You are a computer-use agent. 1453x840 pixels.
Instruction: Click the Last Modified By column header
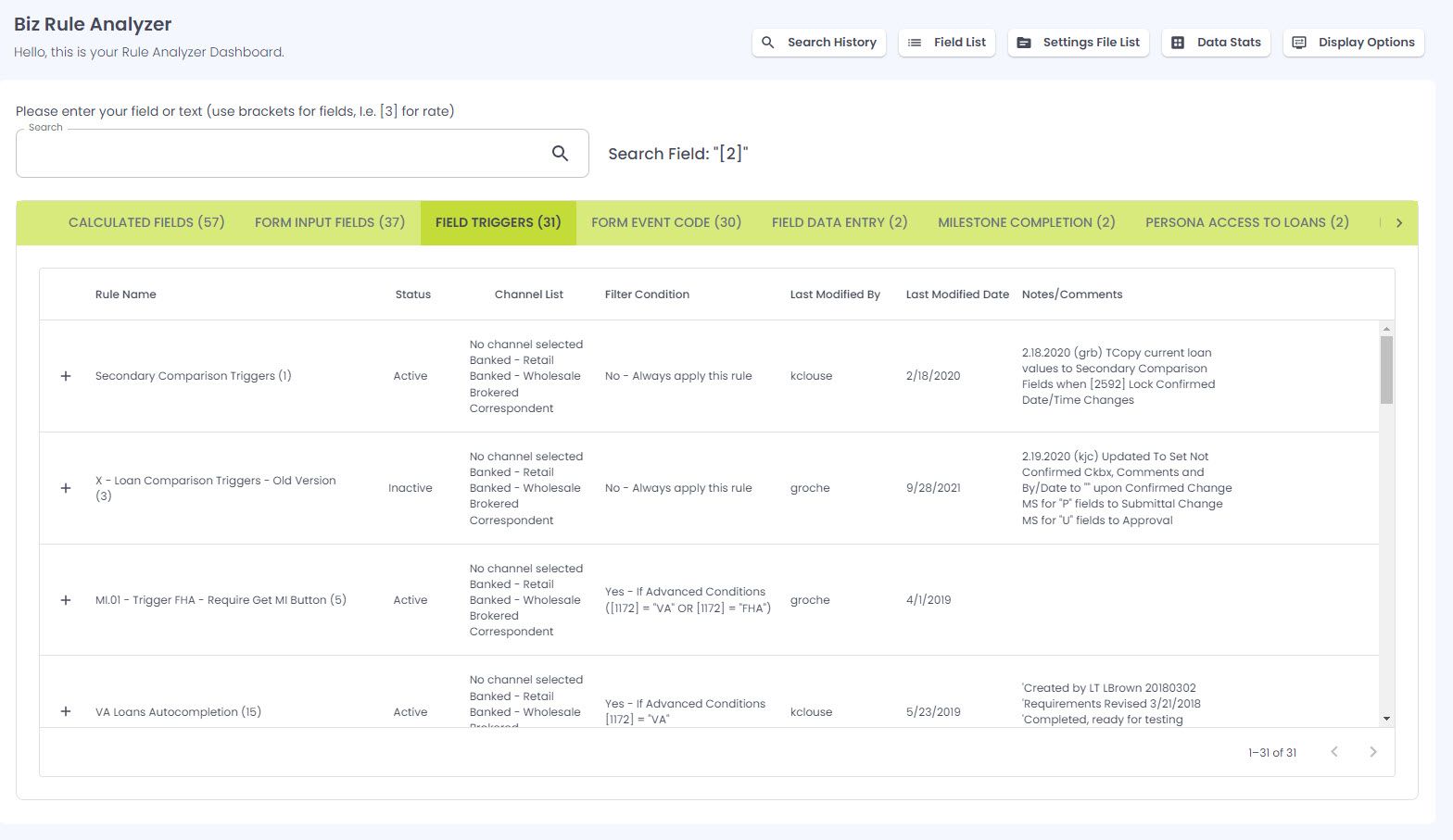tap(835, 295)
